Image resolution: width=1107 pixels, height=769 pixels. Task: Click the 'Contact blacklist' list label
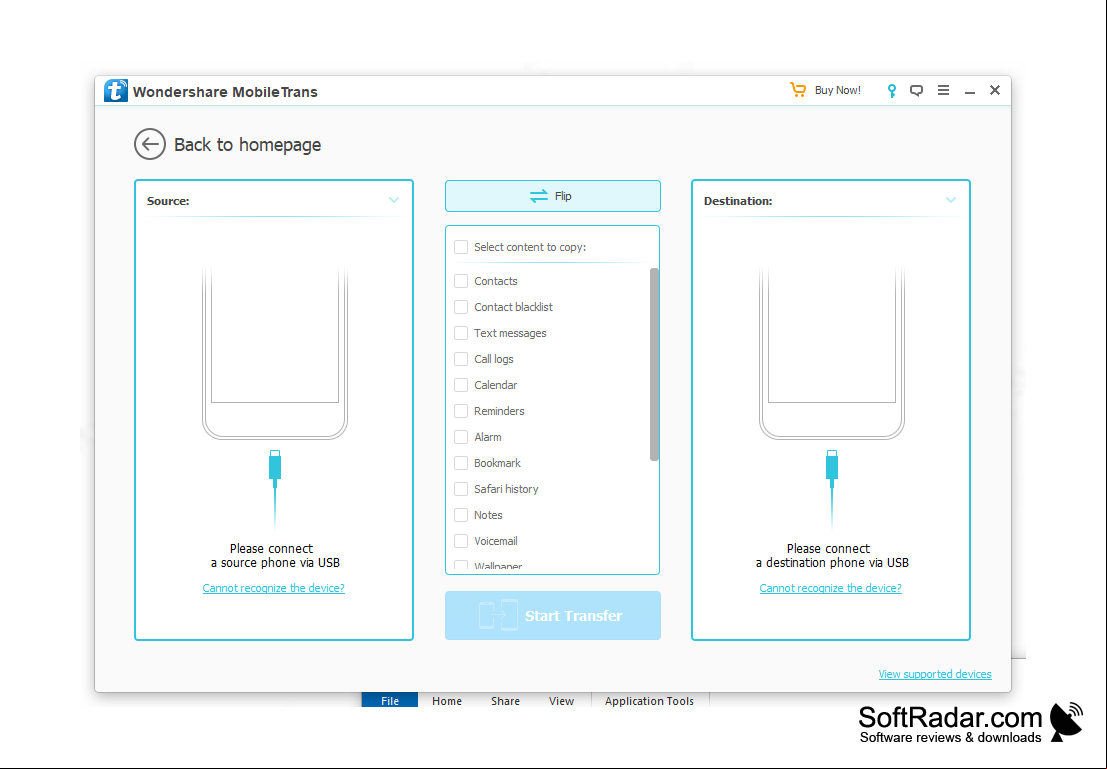513,307
